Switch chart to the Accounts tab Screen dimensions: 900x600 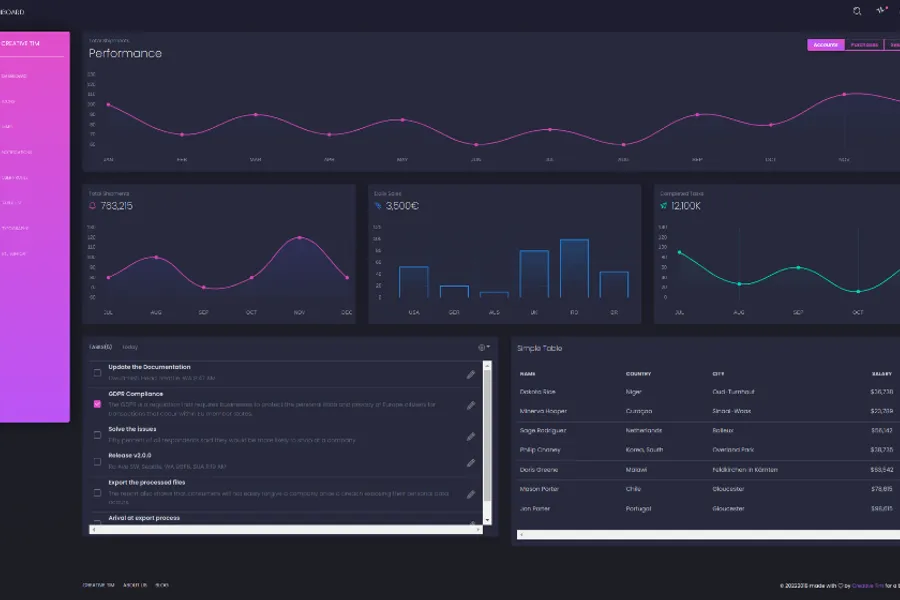(x=826, y=45)
